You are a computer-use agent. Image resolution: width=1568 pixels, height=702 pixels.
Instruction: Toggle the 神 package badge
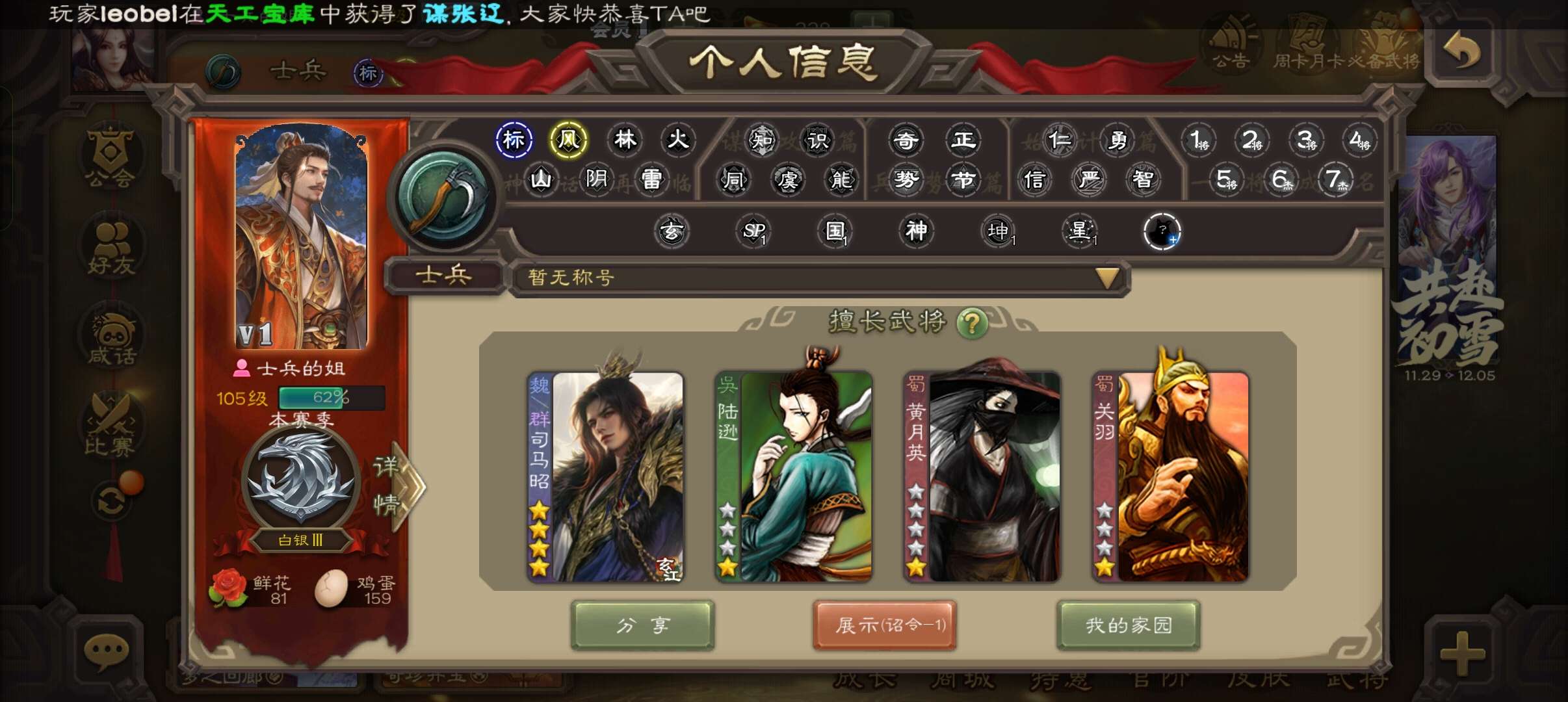tap(916, 230)
